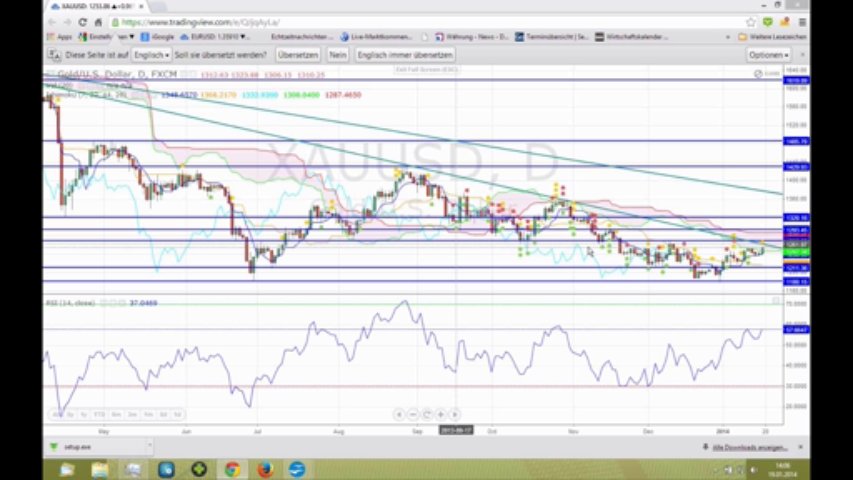This screenshot has height=480, width=853.
Task: Click the Nein button
Action: point(338,55)
